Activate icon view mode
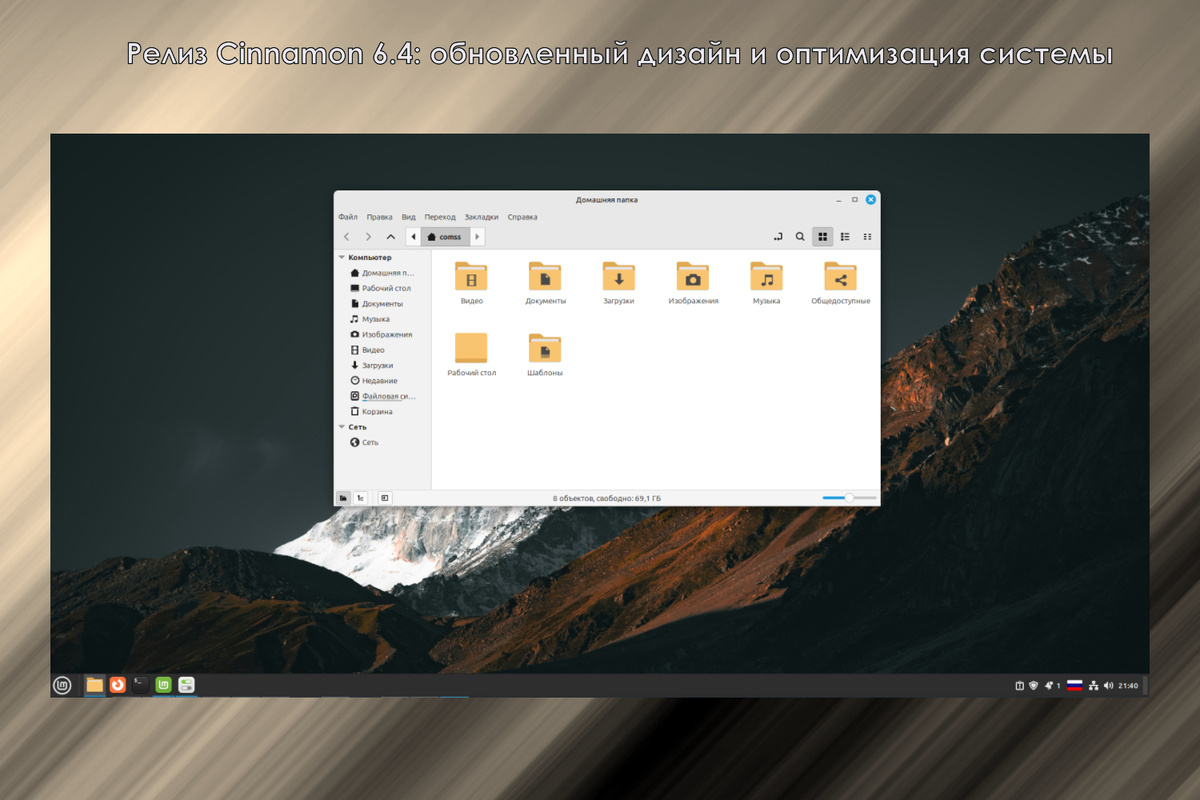1200x800 pixels. point(822,236)
